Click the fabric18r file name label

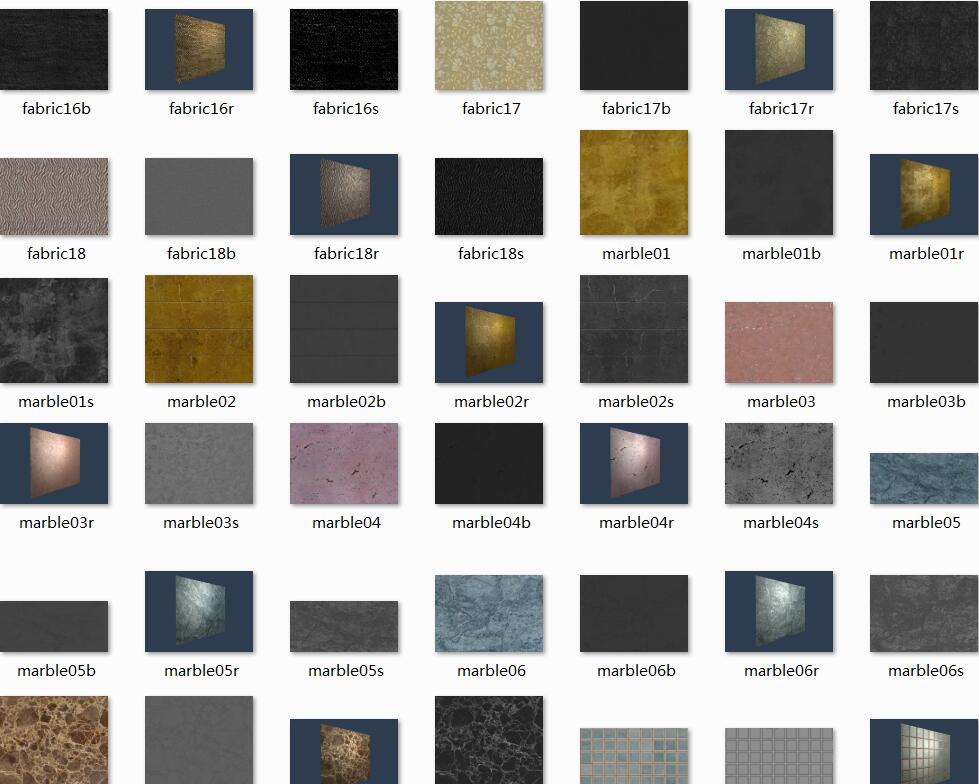pos(346,253)
